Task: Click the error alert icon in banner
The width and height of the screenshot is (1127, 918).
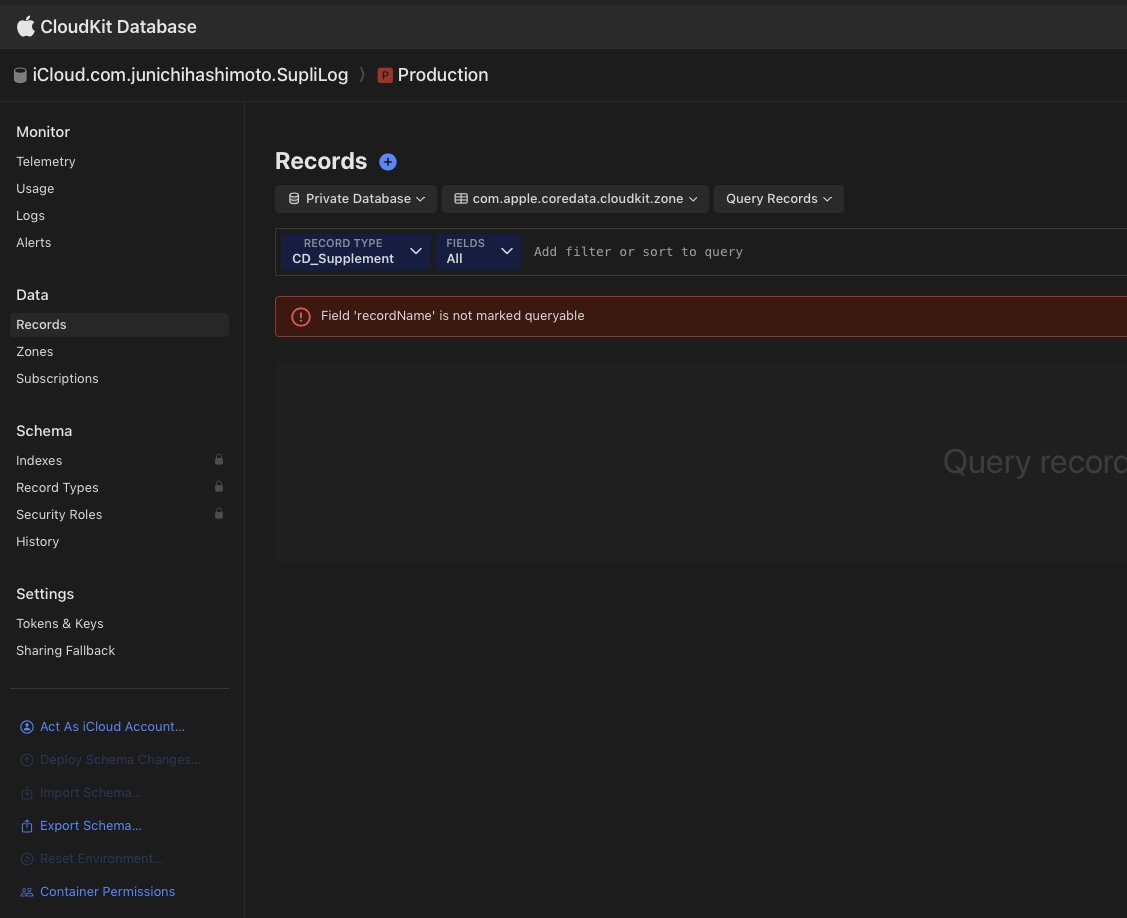Action: coord(300,316)
